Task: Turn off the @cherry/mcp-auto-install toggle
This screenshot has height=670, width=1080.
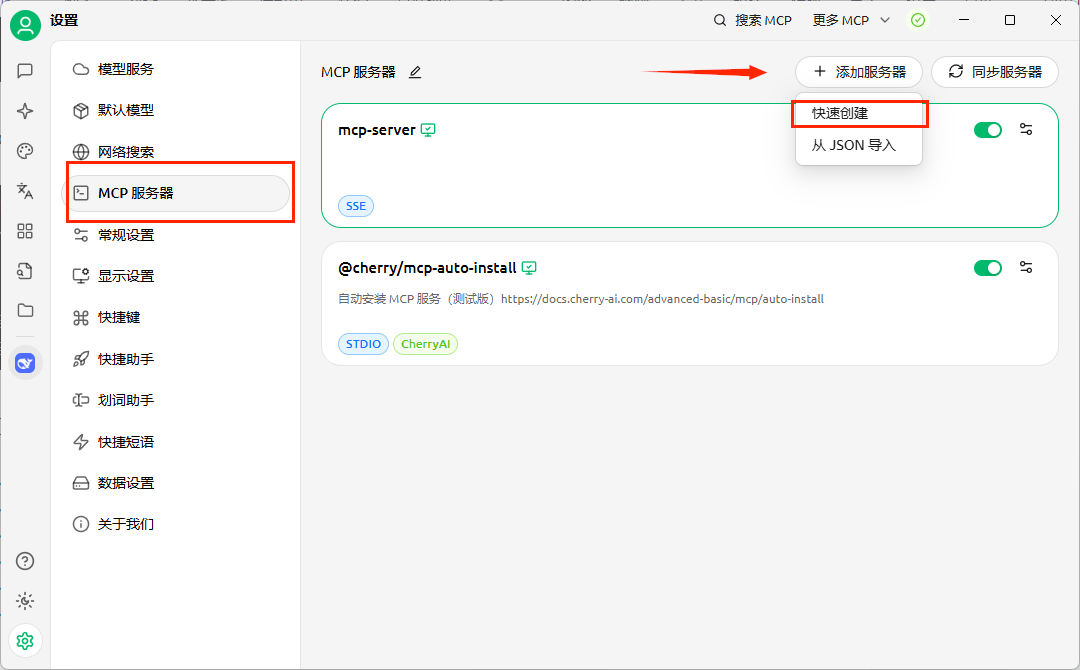Action: click(988, 267)
